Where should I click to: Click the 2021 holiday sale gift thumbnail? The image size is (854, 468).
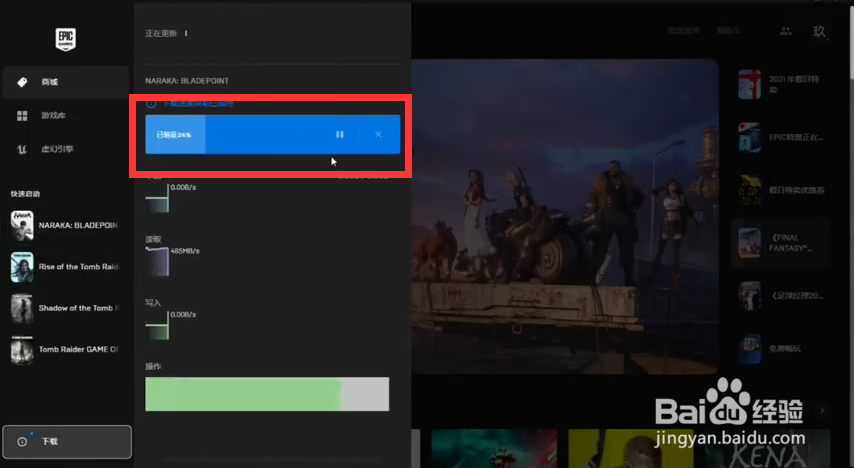pyautogui.click(x=749, y=84)
